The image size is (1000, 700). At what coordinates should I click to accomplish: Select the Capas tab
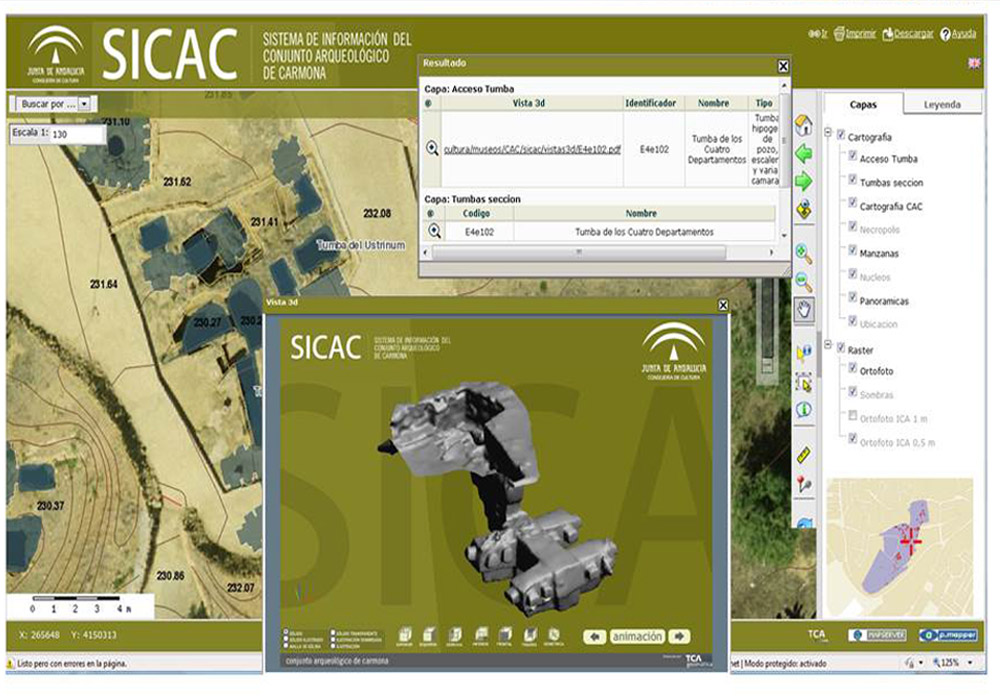point(863,104)
